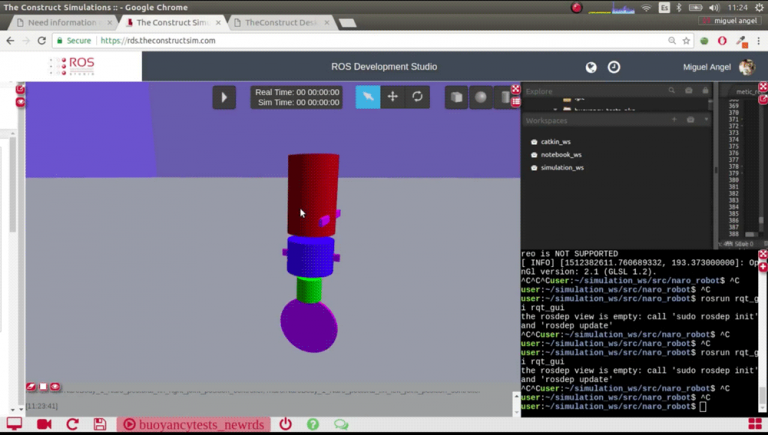Click the red save disk icon

[x=100, y=424]
